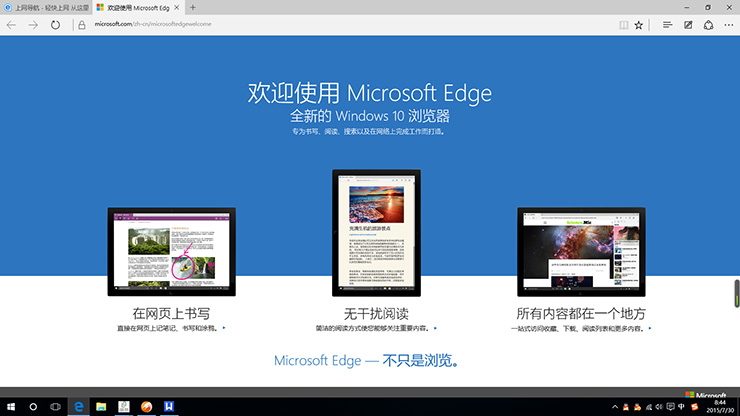Open the volume speaker tray icon
This screenshot has height=416, width=740.
[x=659, y=407]
